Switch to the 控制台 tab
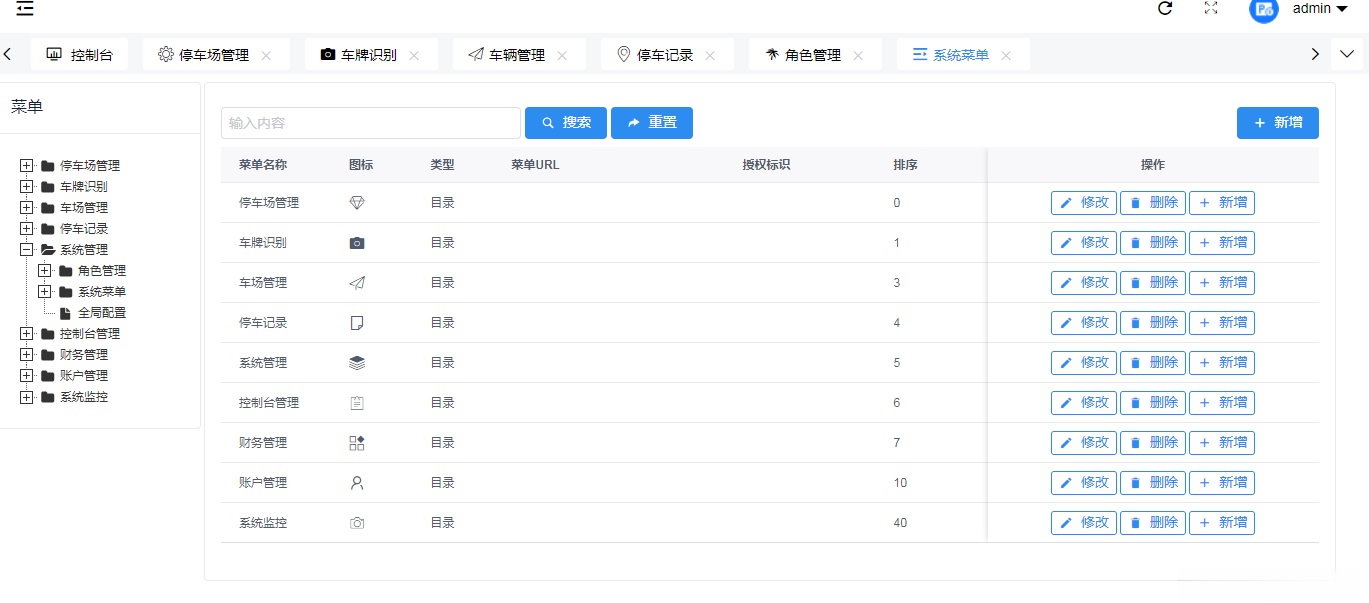1369x603 pixels. (79, 55)
